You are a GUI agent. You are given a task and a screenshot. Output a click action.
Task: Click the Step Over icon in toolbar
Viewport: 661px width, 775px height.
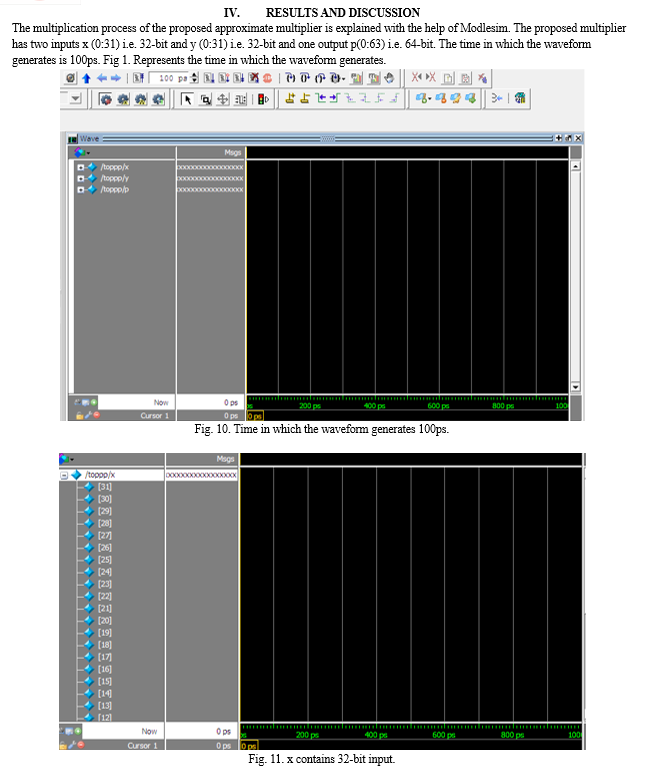(x=305, y=78)
